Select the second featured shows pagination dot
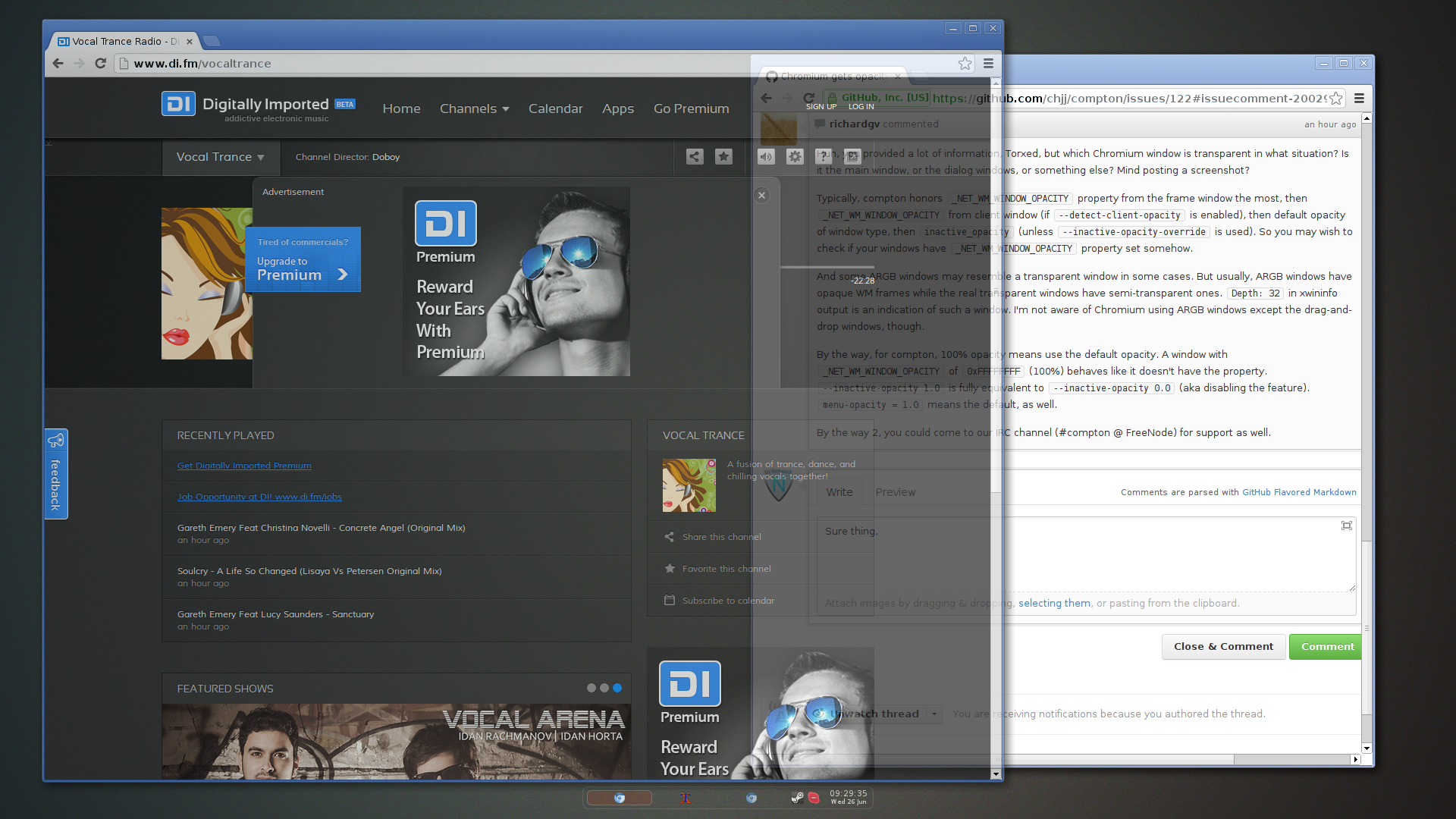The height and width of the screenshot is (819, 1456). tap(604, 688)
